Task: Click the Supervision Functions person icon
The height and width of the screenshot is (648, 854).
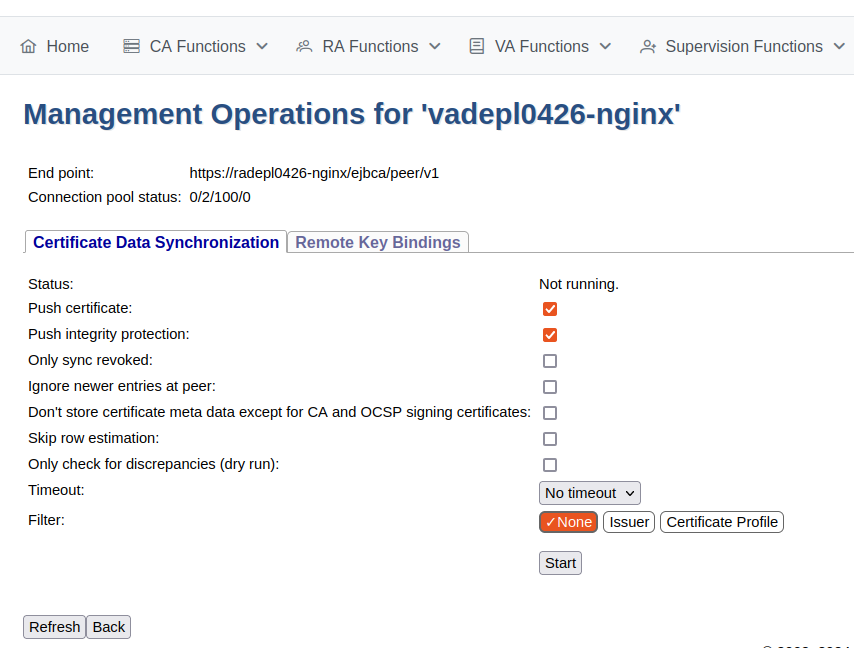Action: point(647,46)
